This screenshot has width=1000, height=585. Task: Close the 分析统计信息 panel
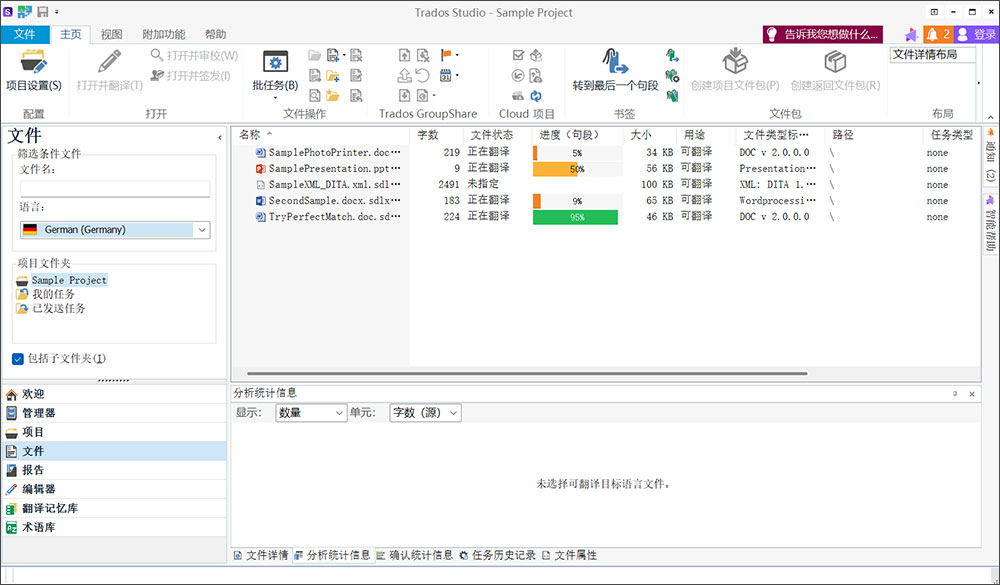(972, 394)
